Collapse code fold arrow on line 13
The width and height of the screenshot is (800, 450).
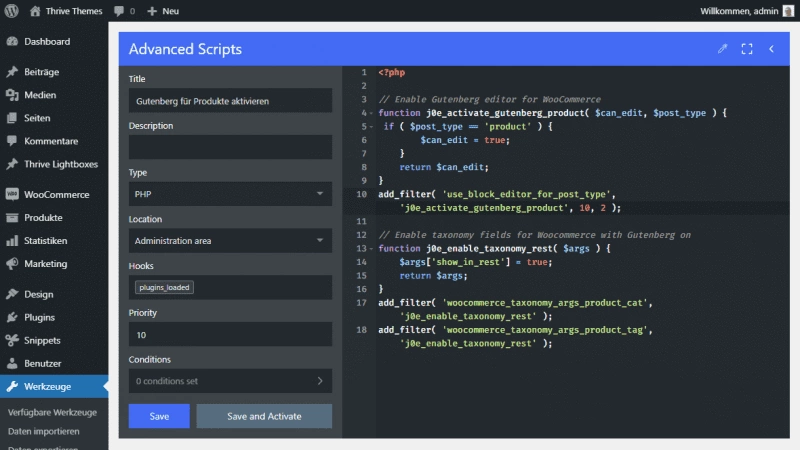click(x=371, y=249)
